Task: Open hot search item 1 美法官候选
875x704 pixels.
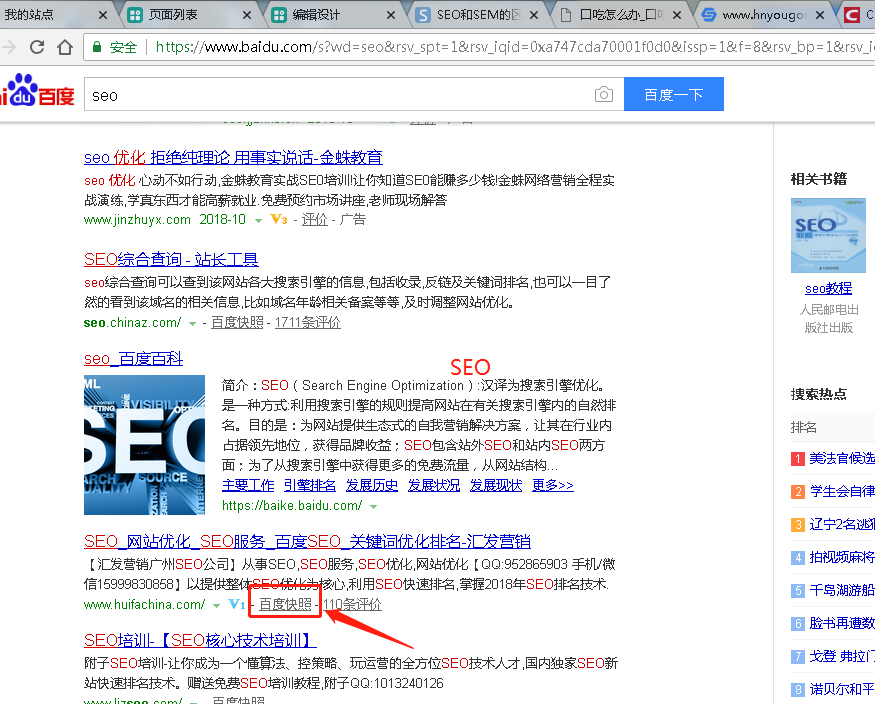Action: point(842,459)
